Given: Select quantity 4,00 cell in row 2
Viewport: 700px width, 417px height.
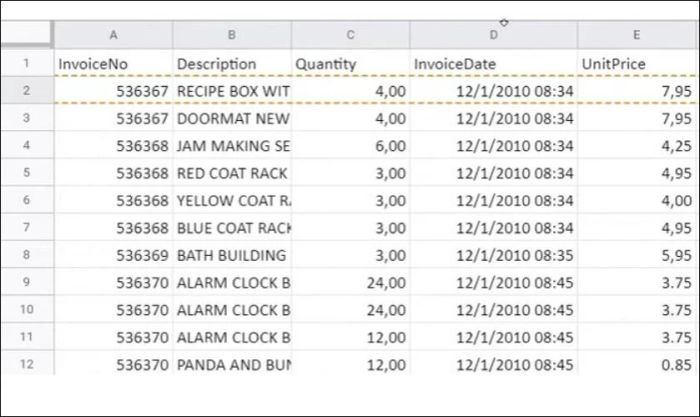Looking at the screenshot, I should (x=350, y=91).
